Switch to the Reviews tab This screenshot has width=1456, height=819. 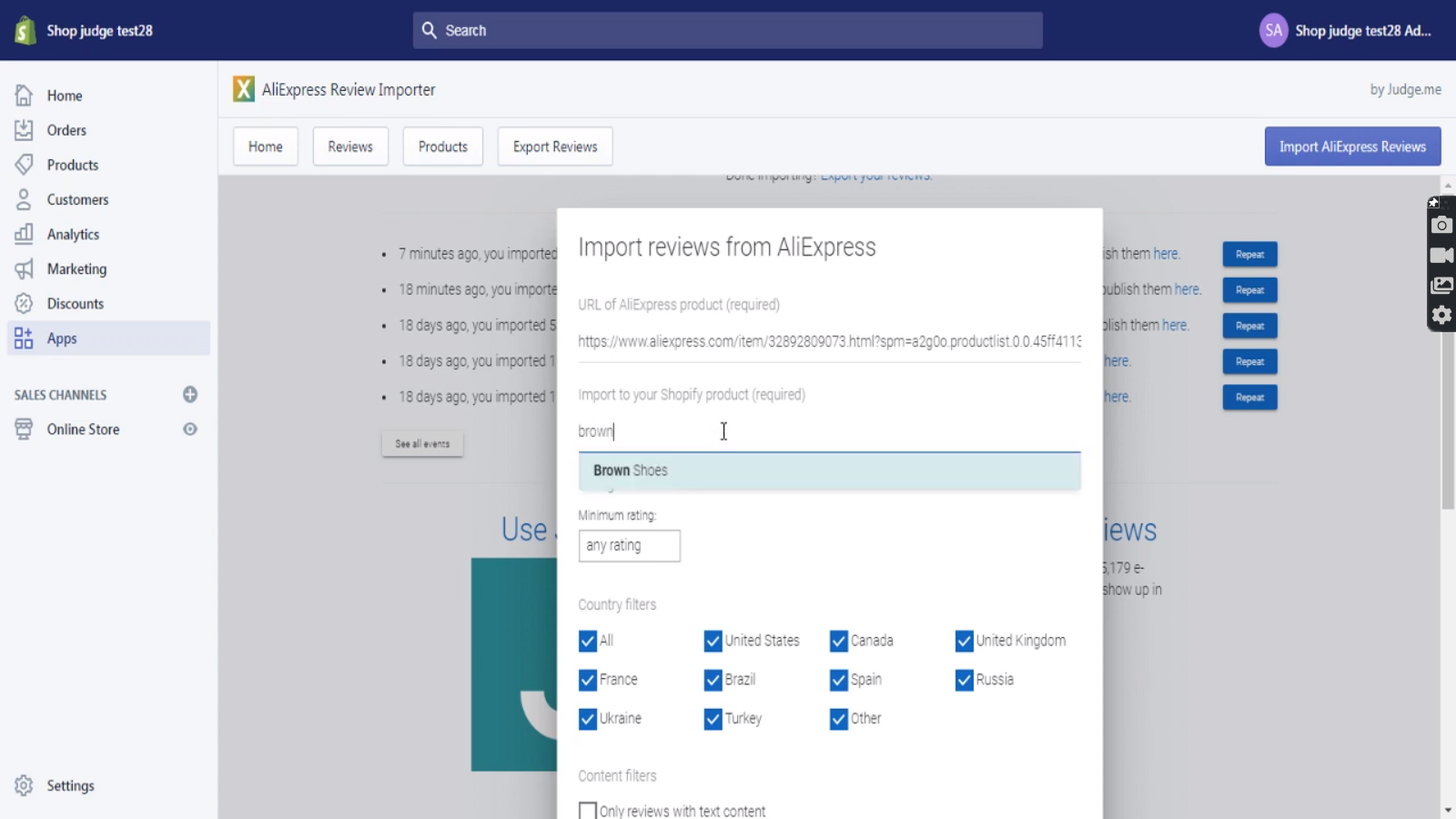click(x=350, y=147)
